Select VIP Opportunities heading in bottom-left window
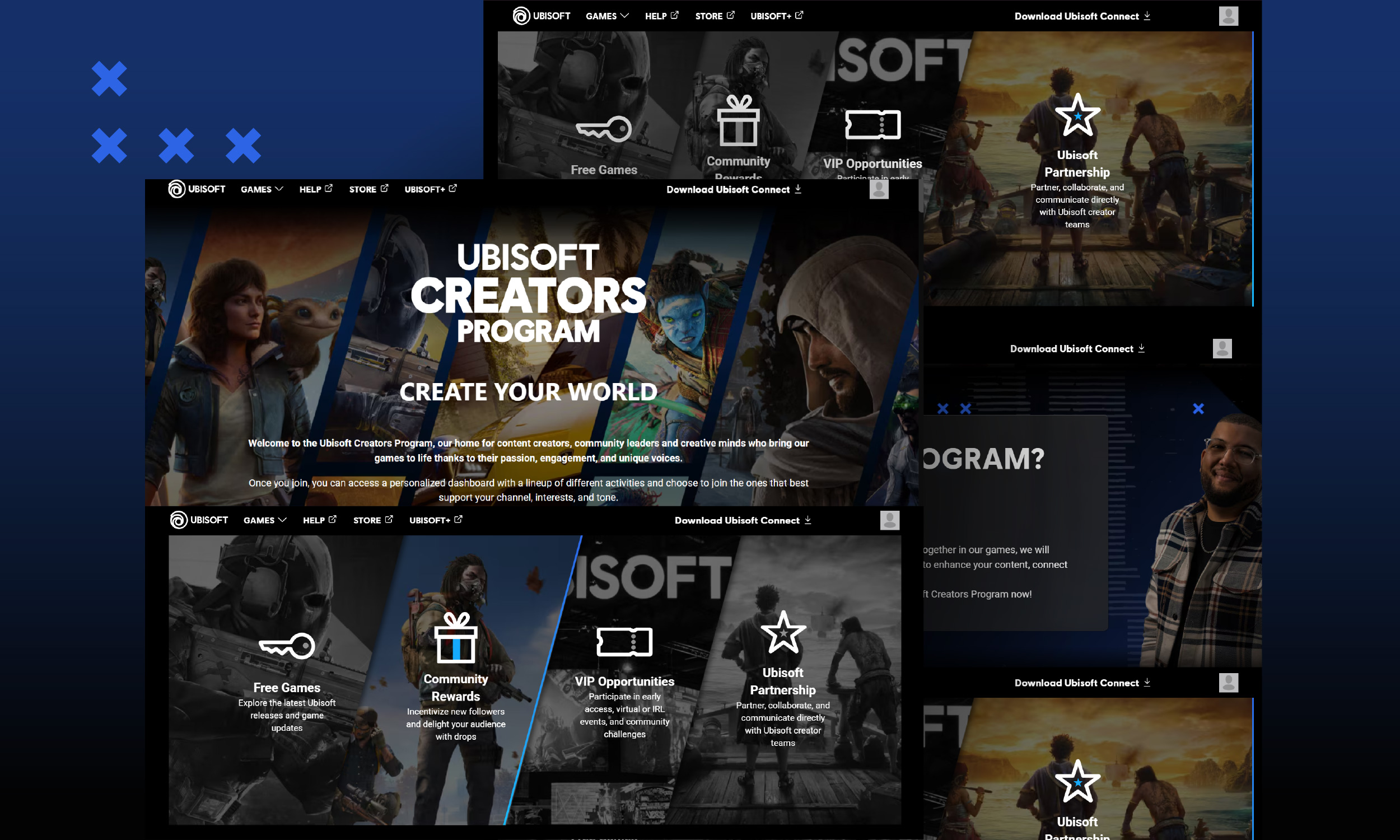This screenshot has height=840, width=1400. point(624,681)
